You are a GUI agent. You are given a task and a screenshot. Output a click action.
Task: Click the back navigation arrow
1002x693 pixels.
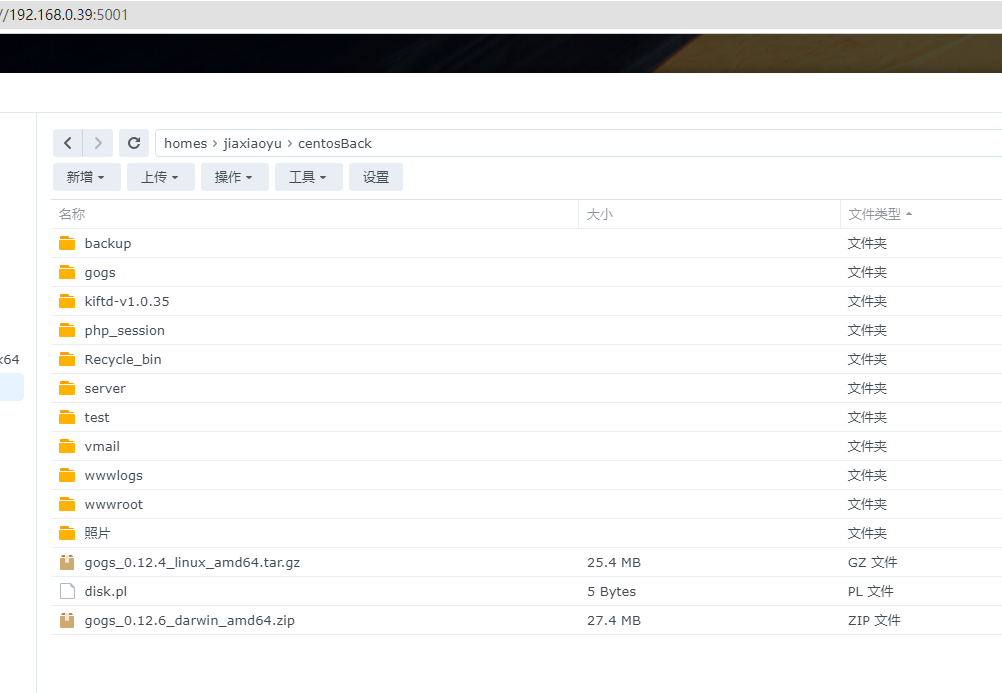[x=68, y=143]
